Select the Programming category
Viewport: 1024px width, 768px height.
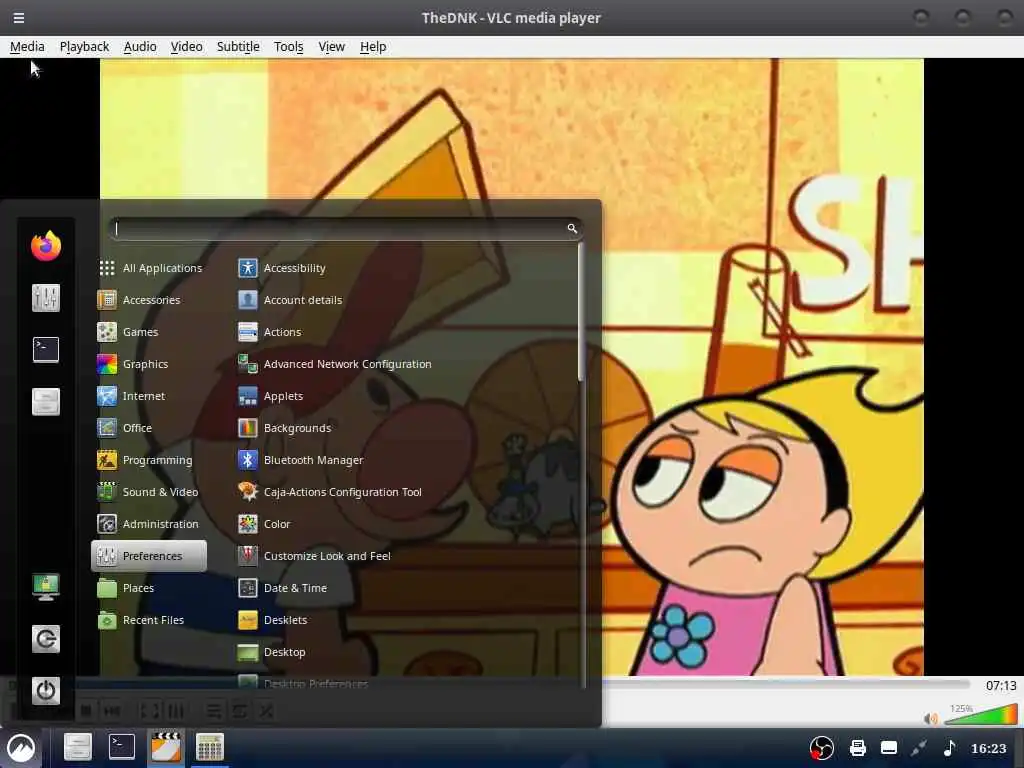[x=150, y=460]
